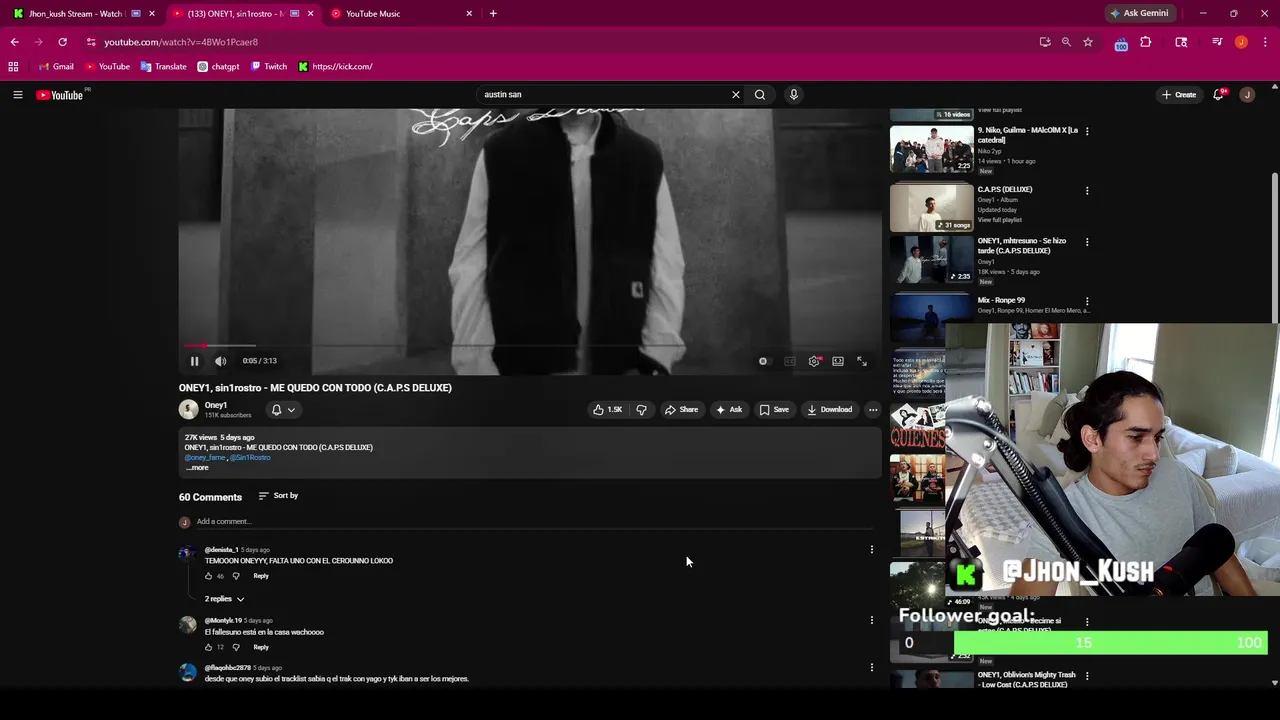Viewport: 1280px width, 720px height.
Task: Reply to the @Montyk.19 comment
Action: click(x=261, y=647)
